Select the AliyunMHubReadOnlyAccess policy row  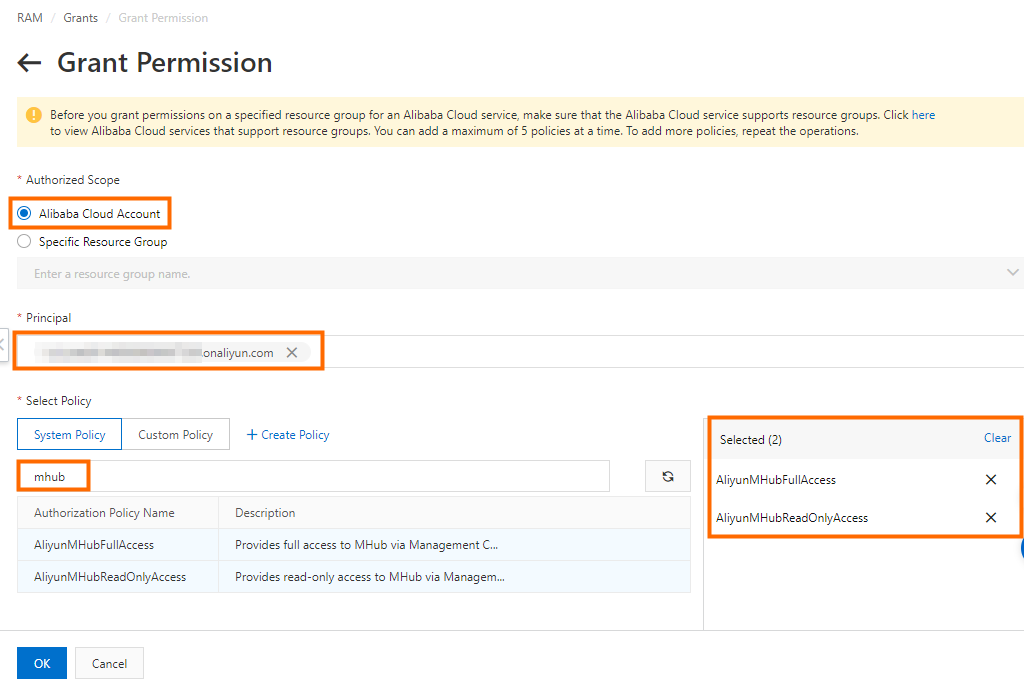(x=110, y=577)
